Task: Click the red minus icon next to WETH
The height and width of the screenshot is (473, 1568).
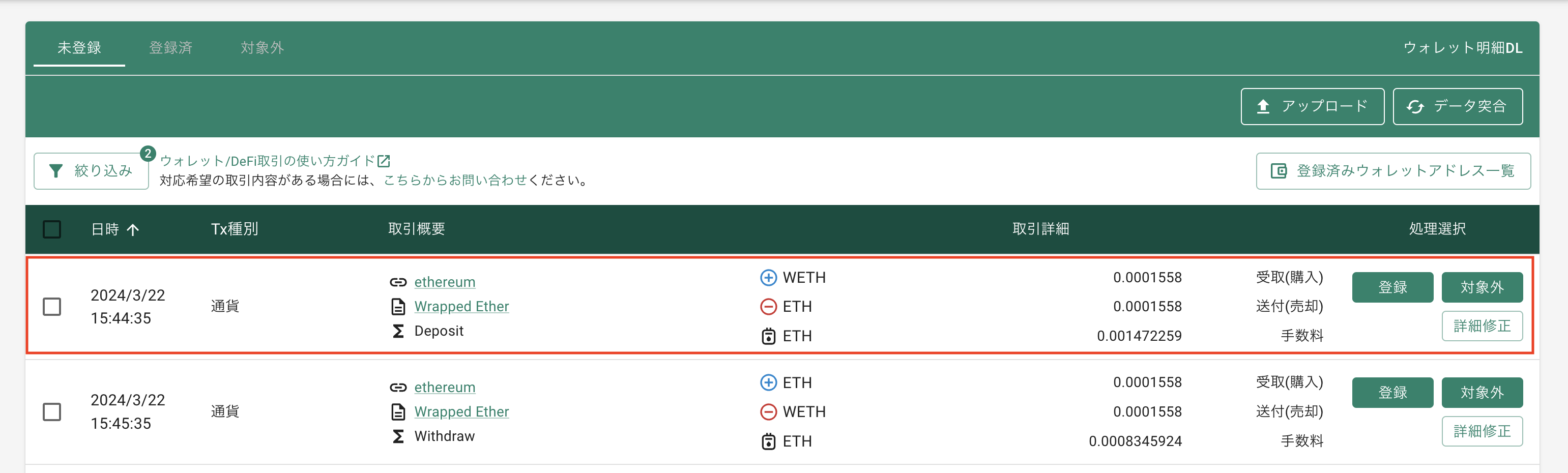Action: click(768, 411)
